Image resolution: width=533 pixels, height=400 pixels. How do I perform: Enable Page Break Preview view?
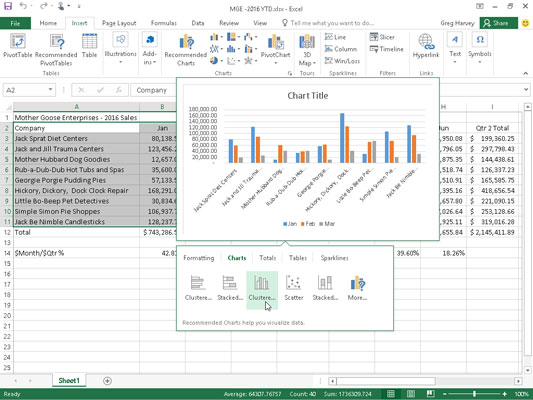pyautogui.click(x=430, y=394)
